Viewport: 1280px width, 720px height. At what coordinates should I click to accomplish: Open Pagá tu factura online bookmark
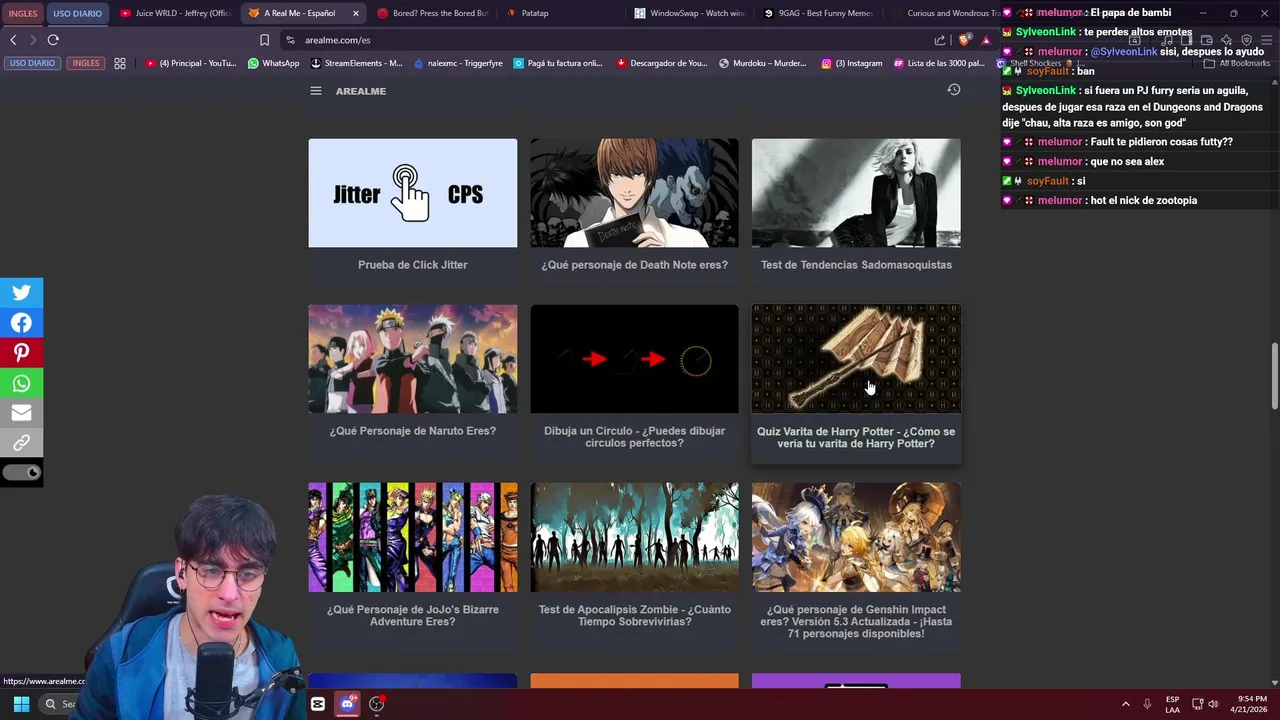pos(558,63)
